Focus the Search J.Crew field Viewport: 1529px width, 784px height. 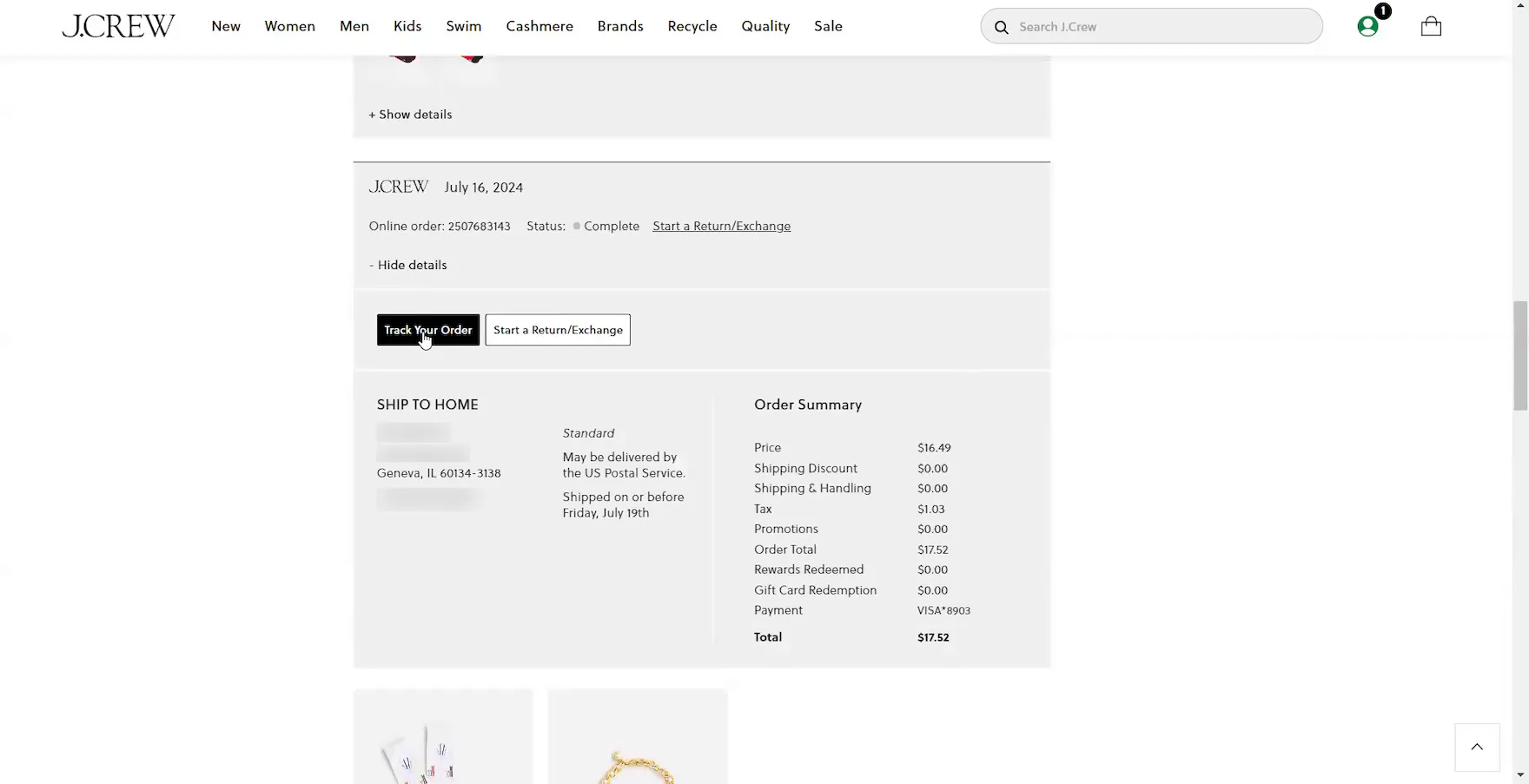(x=1151, y=26)
